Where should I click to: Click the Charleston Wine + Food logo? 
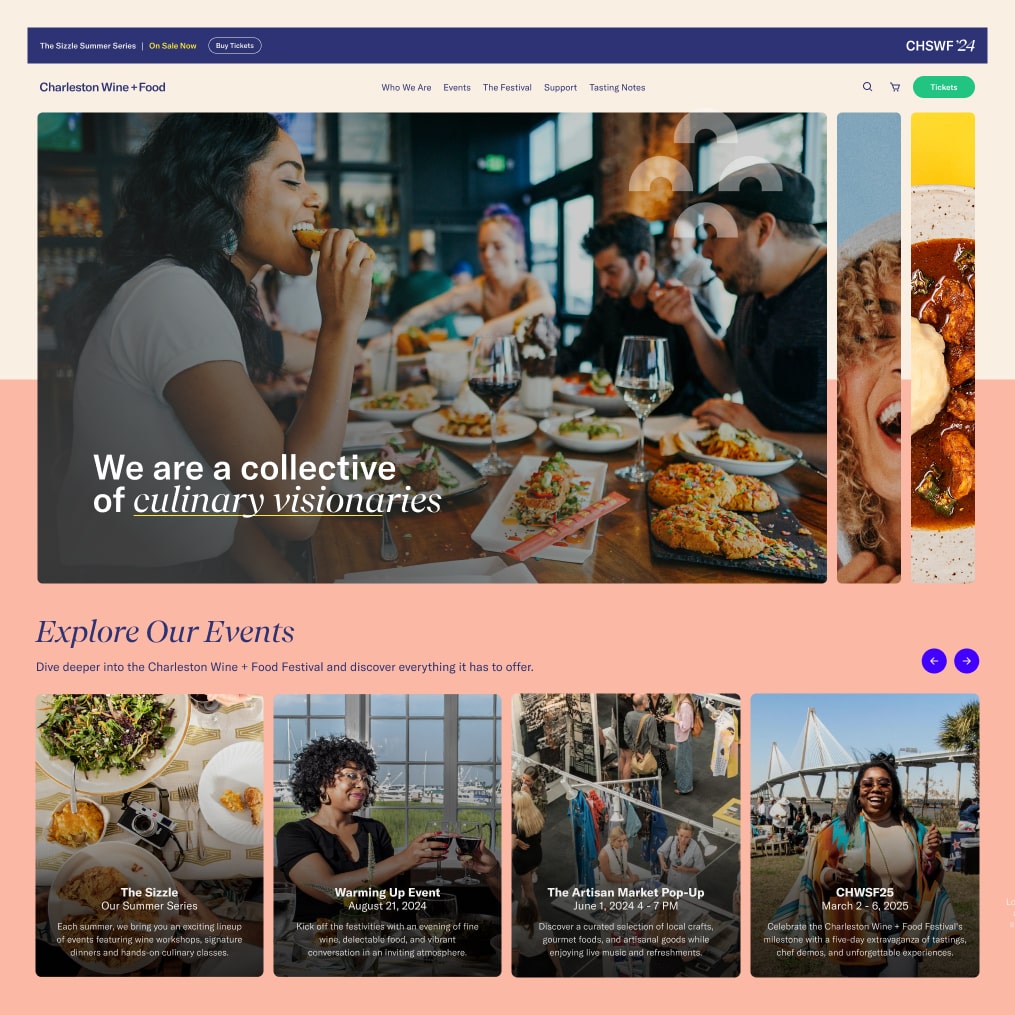pyautogui.click(x=102, y=87)
